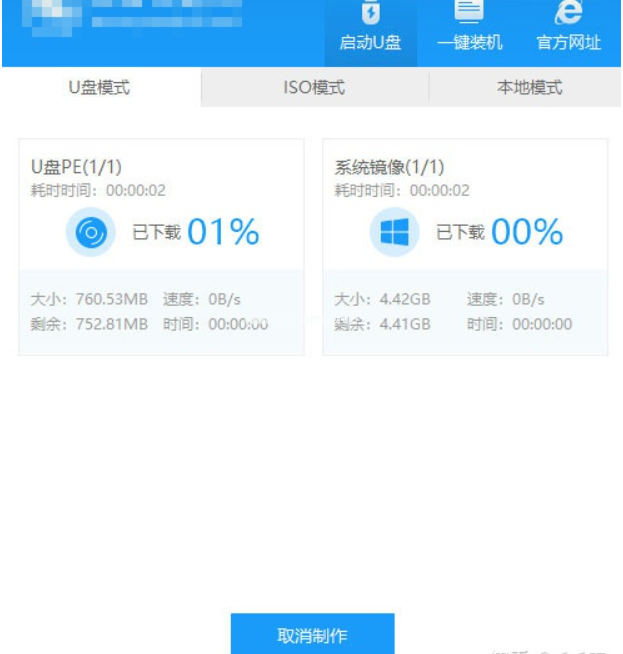The image size is (623, 654).
Task: Click the 00% system image progress value
Action: 527,233
